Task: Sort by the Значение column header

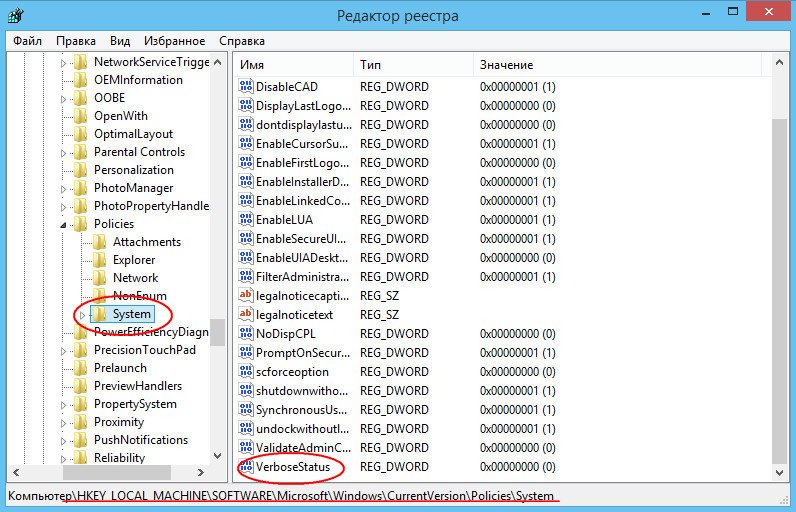Action: tap(617, 65)
